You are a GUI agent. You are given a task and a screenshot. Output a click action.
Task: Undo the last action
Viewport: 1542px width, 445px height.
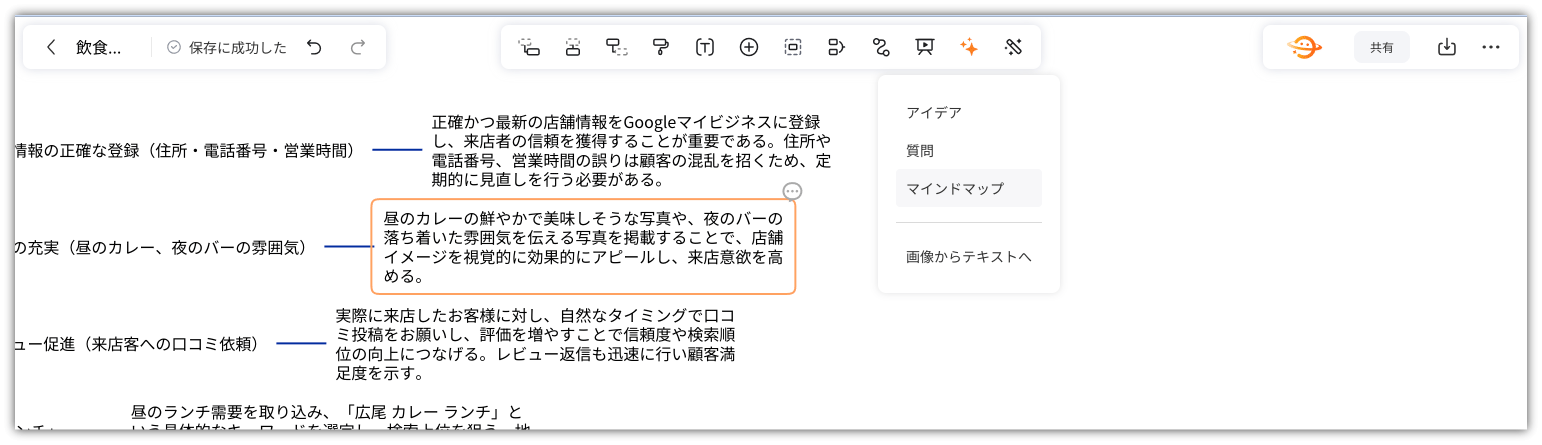314,47
